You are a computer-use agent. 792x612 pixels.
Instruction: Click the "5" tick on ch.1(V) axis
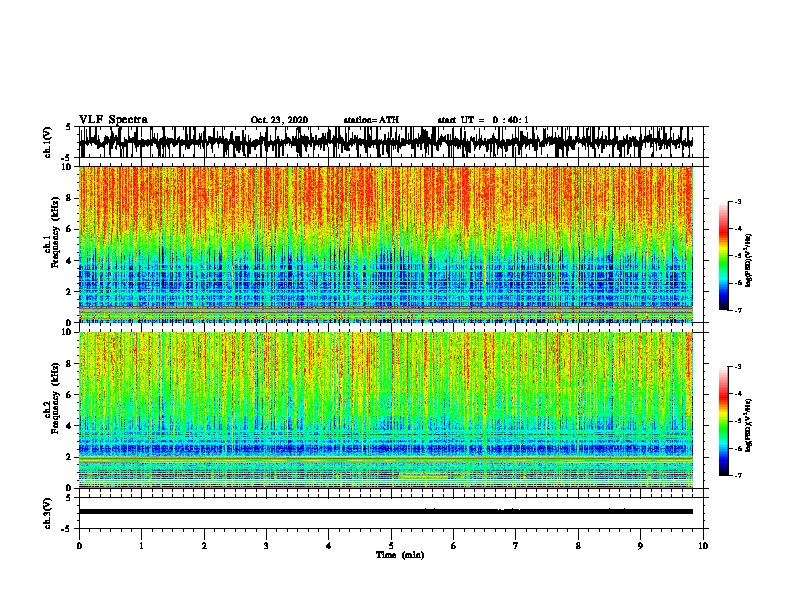click(69, 127)
